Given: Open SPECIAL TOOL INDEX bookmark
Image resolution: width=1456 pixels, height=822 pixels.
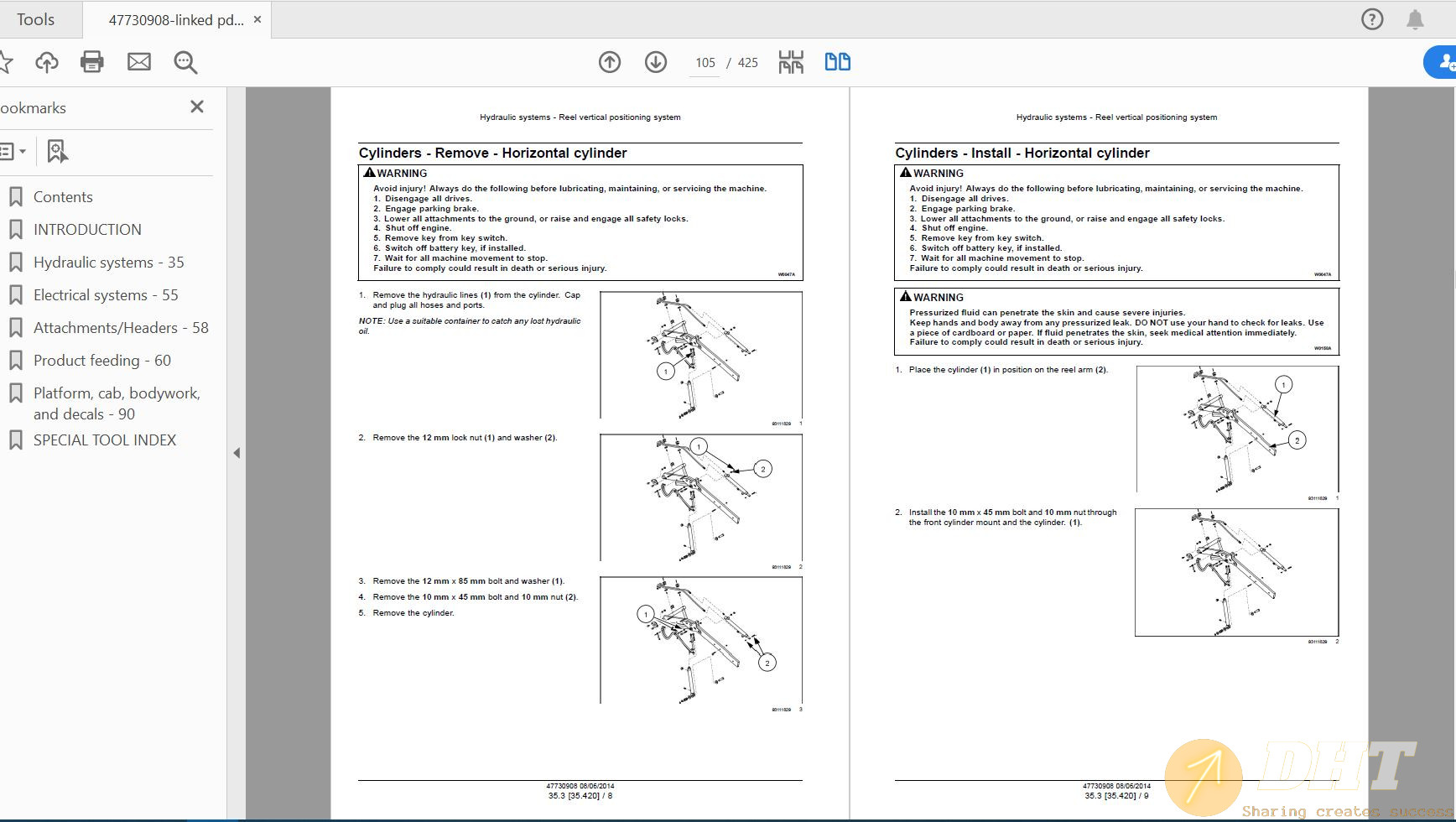Looking at the screenshot, I should point(104,440).
